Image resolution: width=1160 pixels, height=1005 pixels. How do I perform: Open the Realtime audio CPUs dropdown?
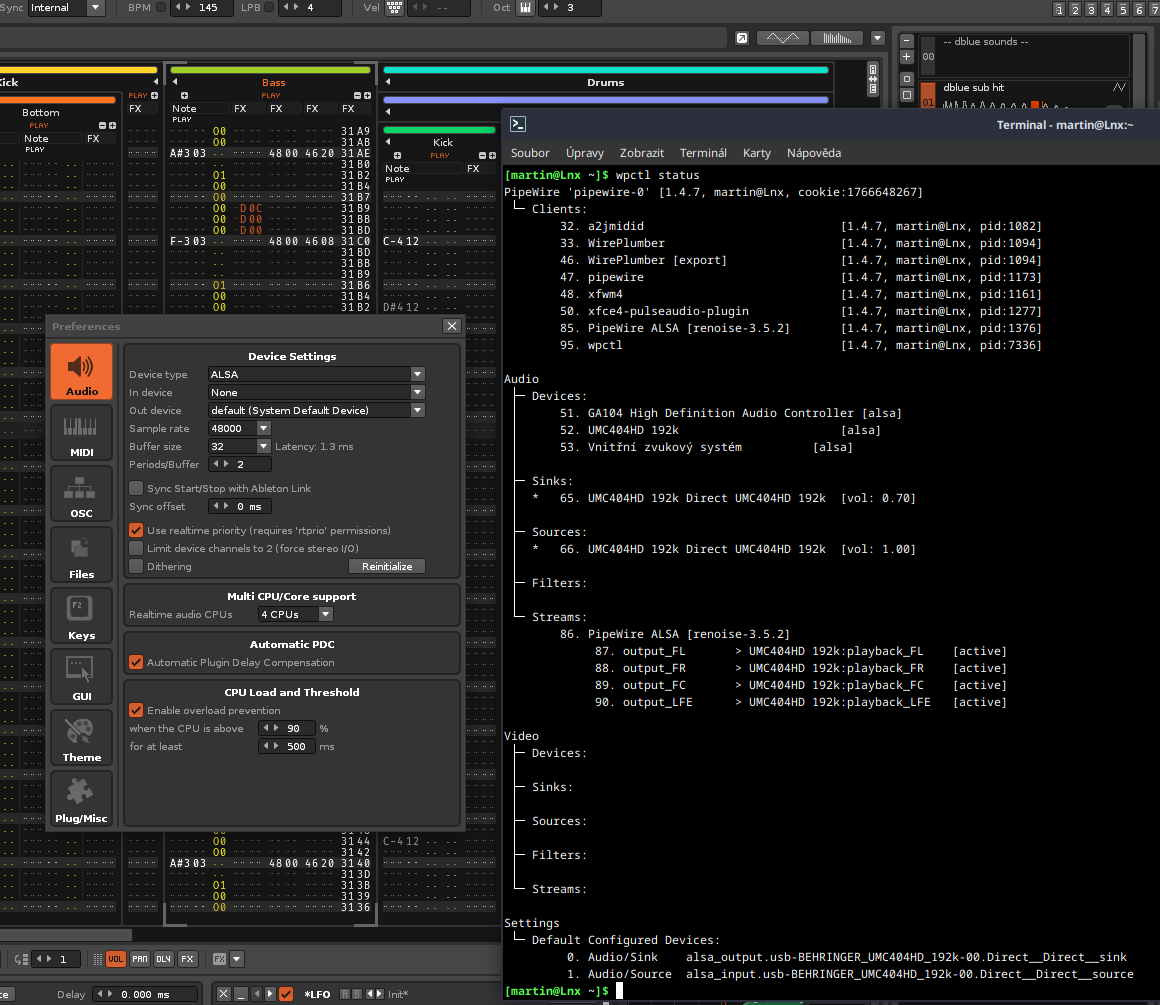(295, 614)
